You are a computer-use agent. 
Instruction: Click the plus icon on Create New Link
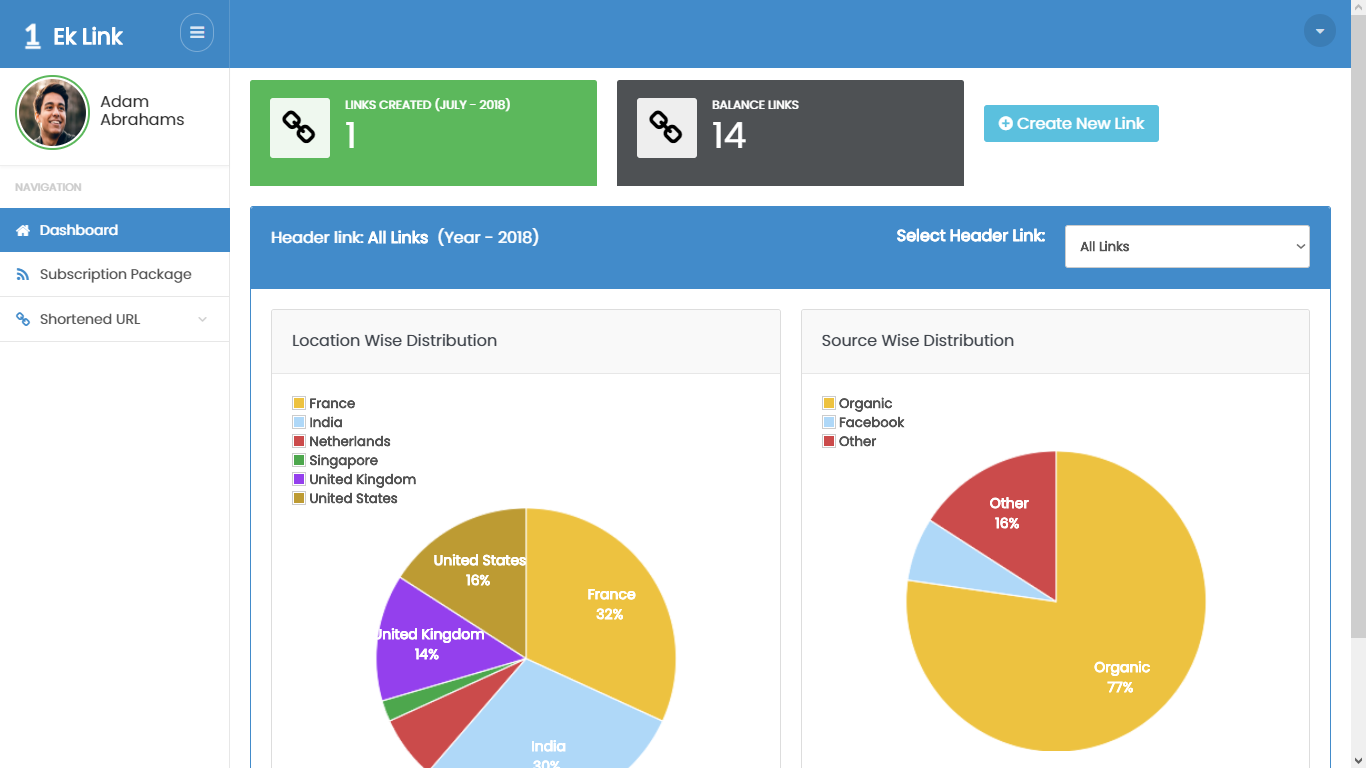coord(1006,123)
